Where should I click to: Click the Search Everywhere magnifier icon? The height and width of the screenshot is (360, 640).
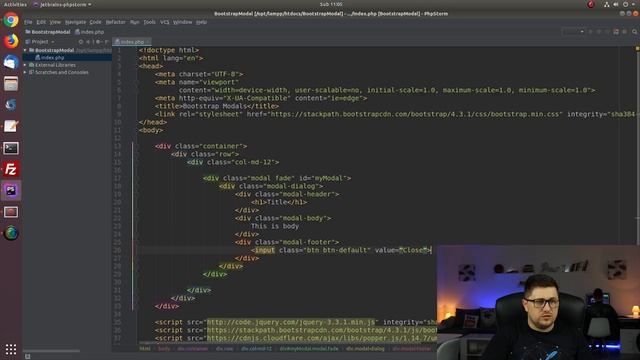635,32
